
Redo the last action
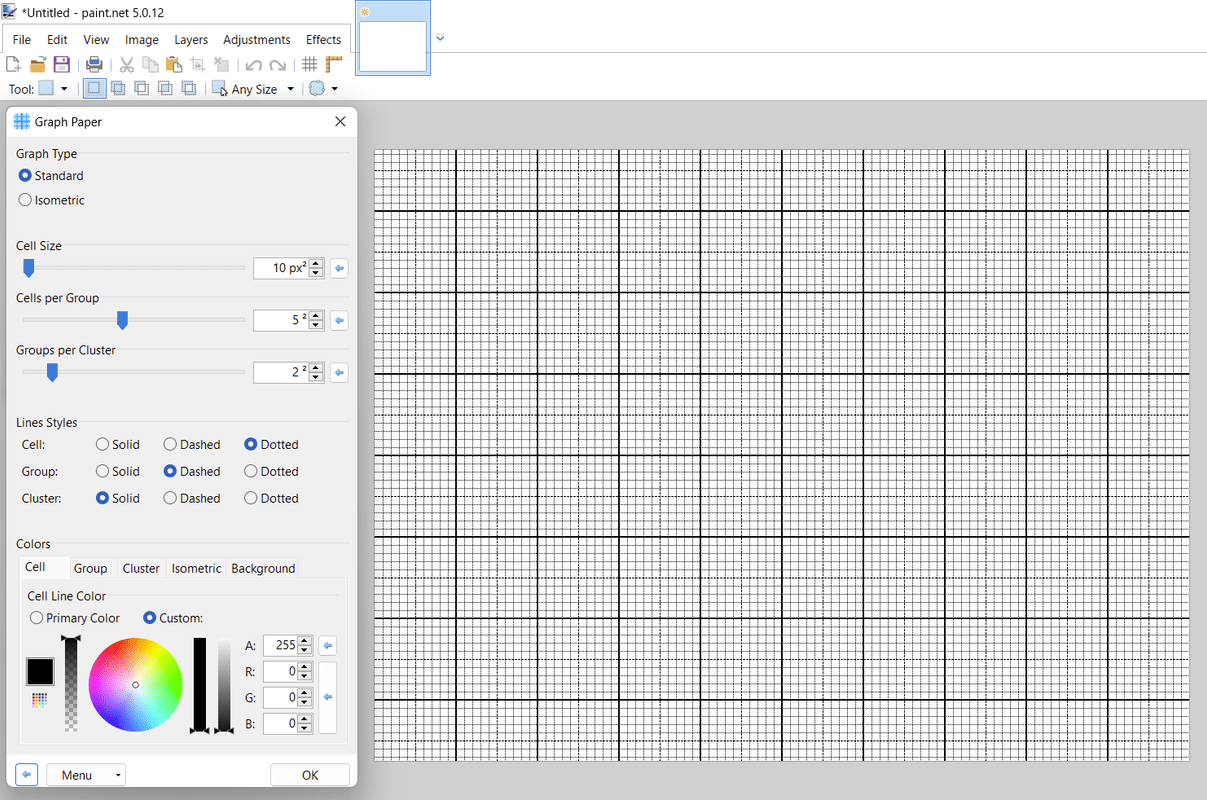[x=277, y=63]
